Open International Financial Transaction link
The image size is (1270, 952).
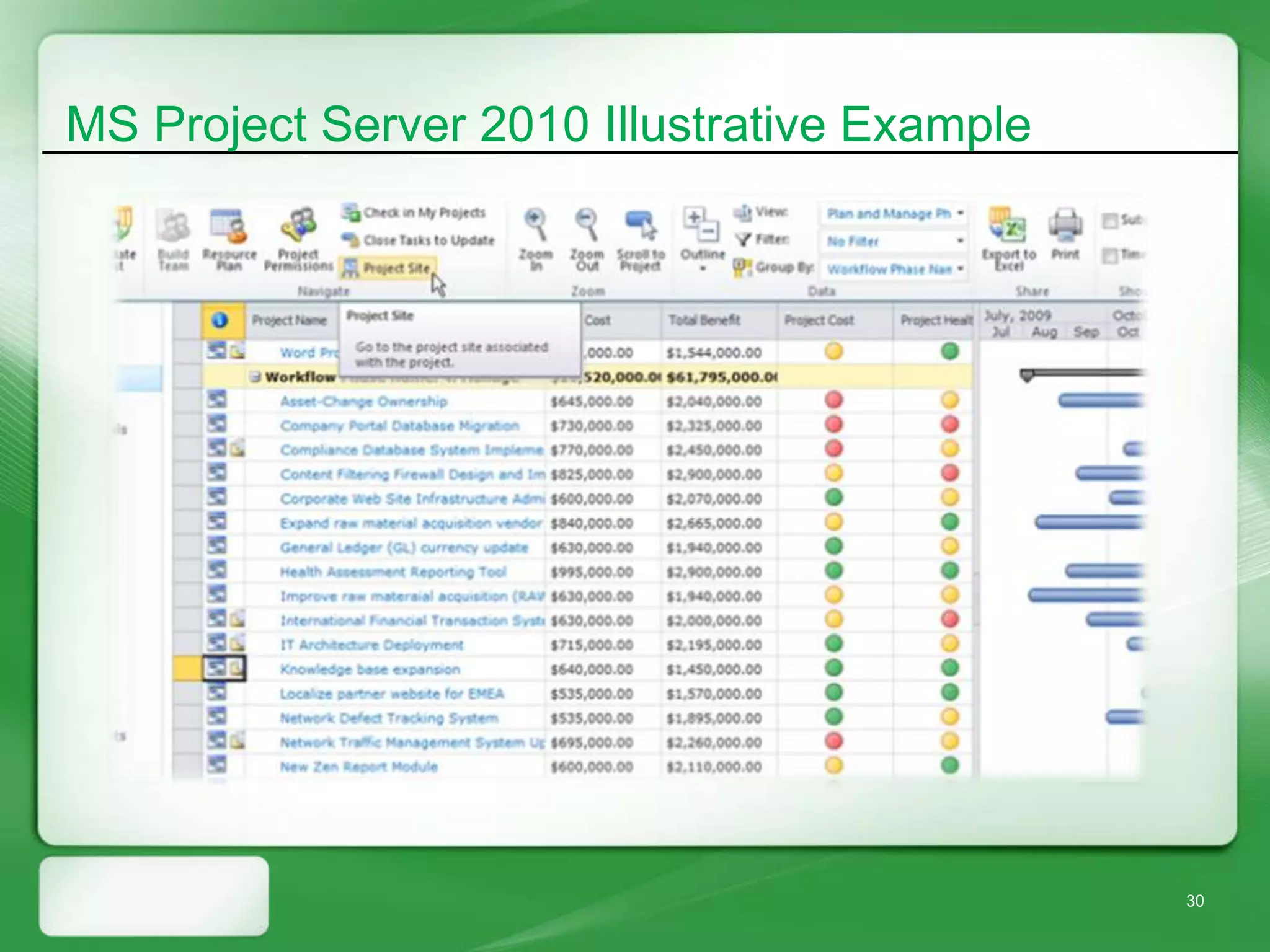point(412,620)
